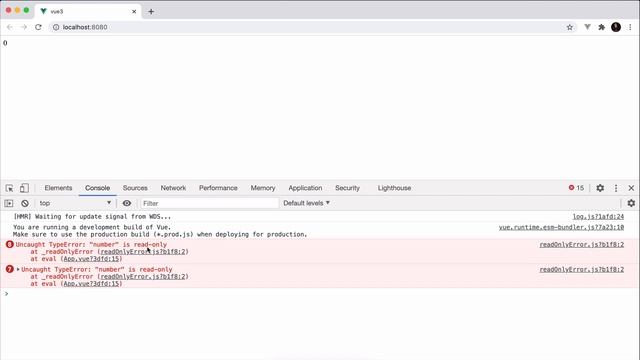Clear the console
The width and height of the screenshot is (640, 360).
pos(25,203)
